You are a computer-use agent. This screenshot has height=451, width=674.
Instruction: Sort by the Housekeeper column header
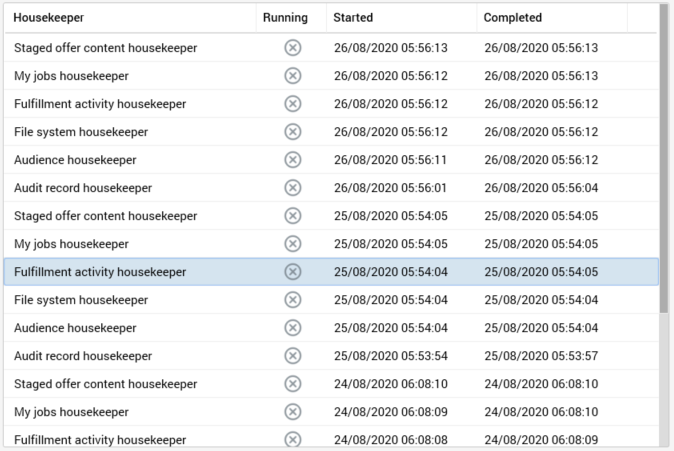click(48, 18)
